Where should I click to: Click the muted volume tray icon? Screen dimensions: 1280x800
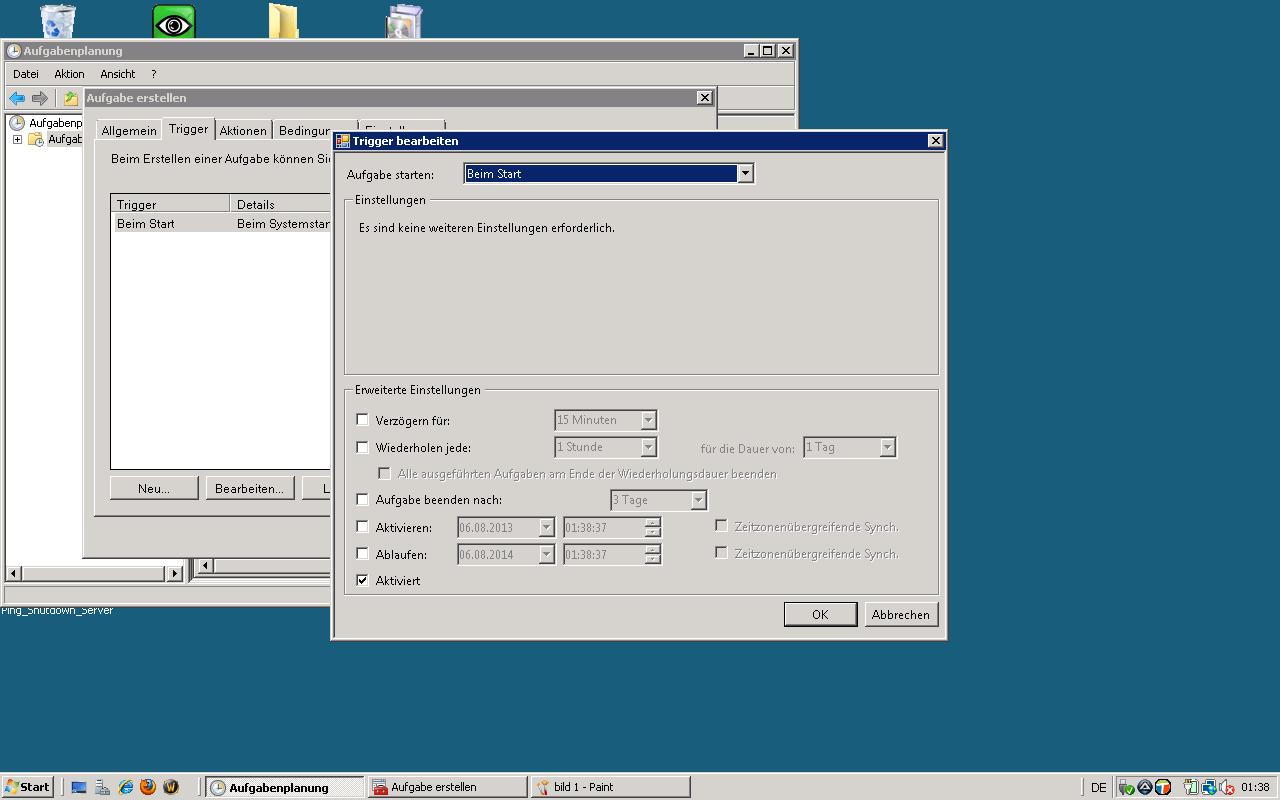[x=1225, y=787]
